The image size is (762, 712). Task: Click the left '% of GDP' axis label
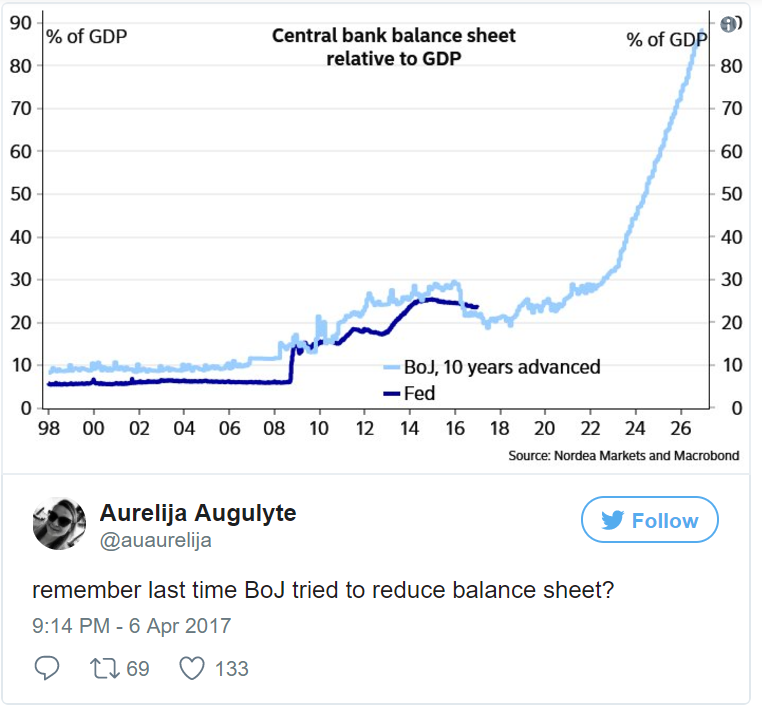[x=87, y=37]
